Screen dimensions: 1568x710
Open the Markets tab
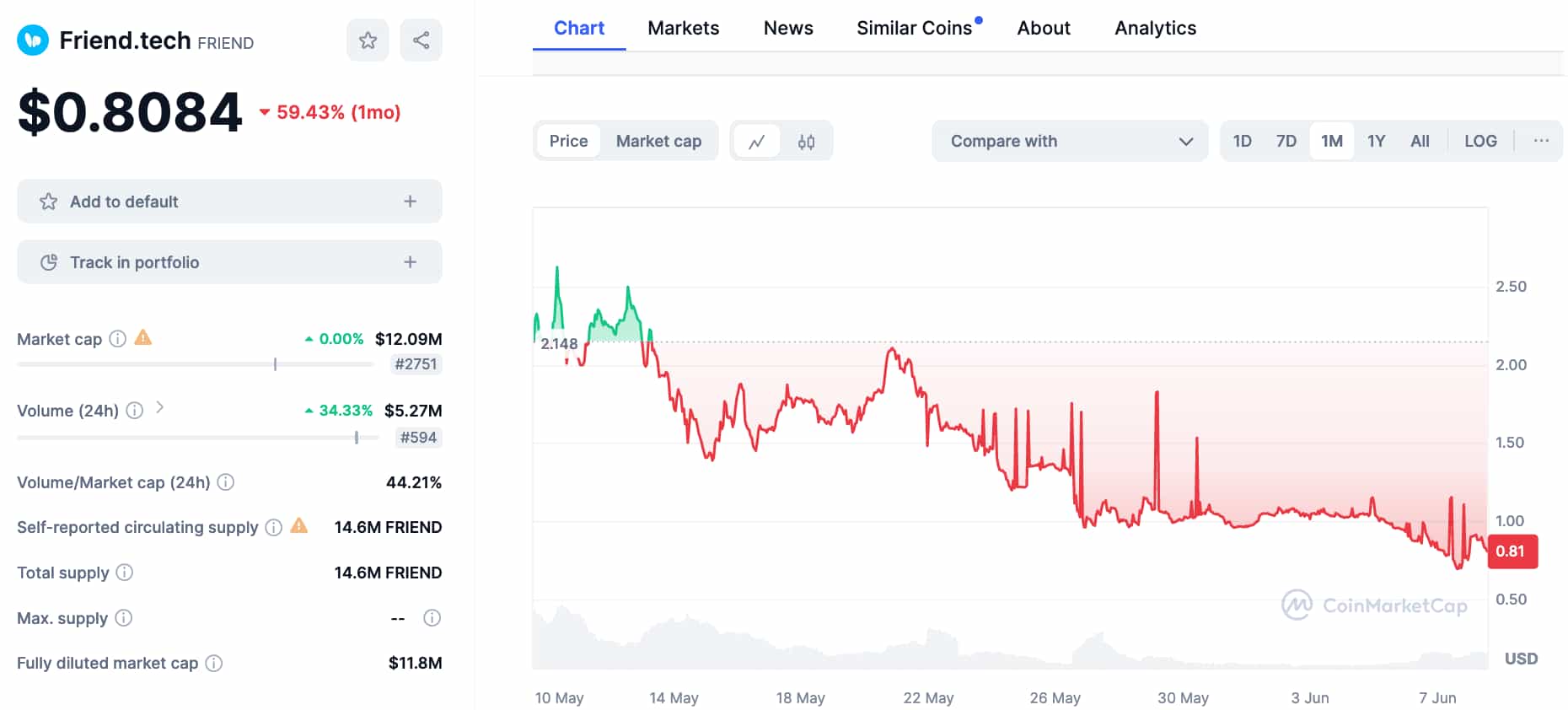coord(683,29)
